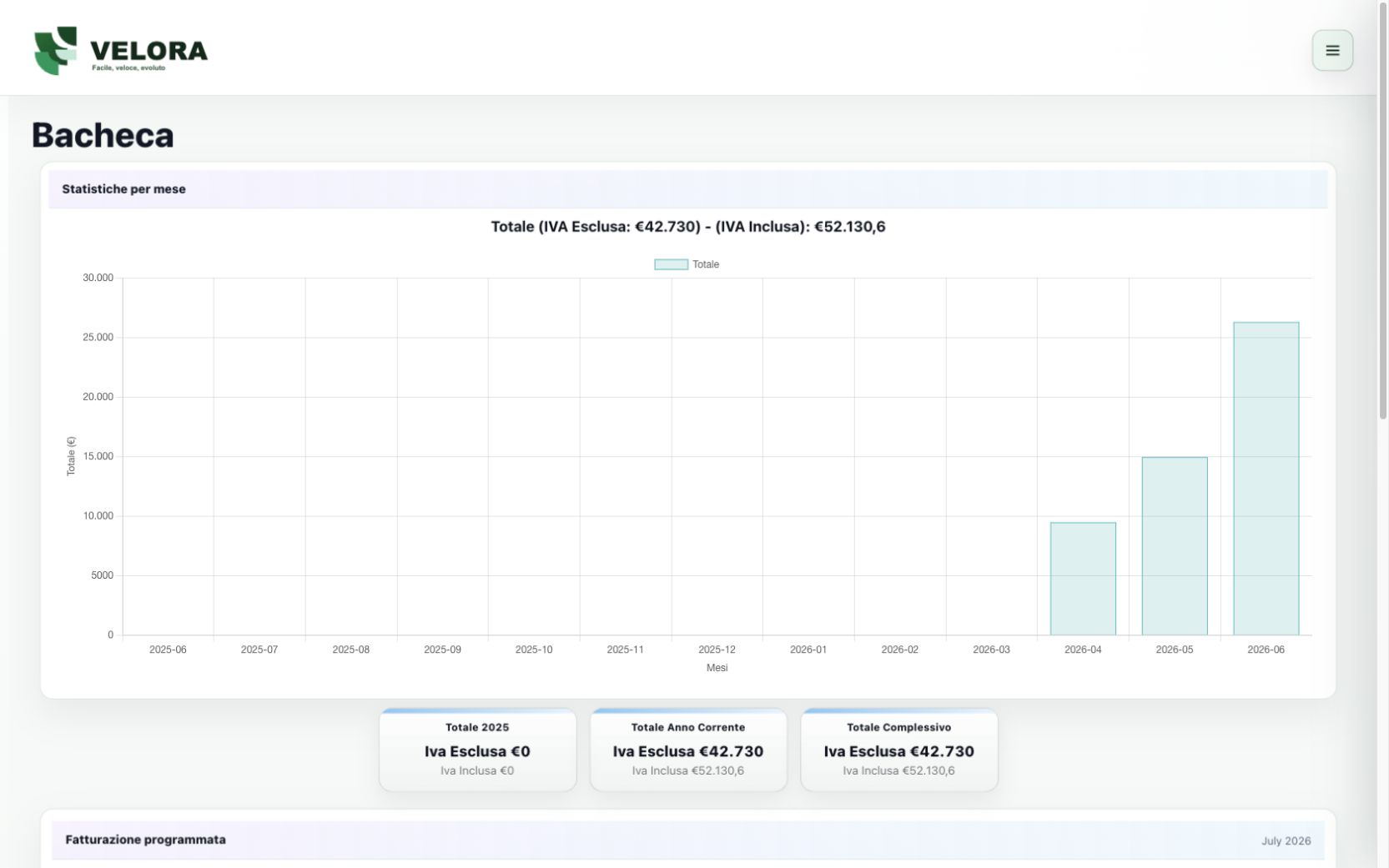Click the 2026-06 bar in chart
Image resolution: width=1389 pixels, height=868 pixels.
point(1266,479)
